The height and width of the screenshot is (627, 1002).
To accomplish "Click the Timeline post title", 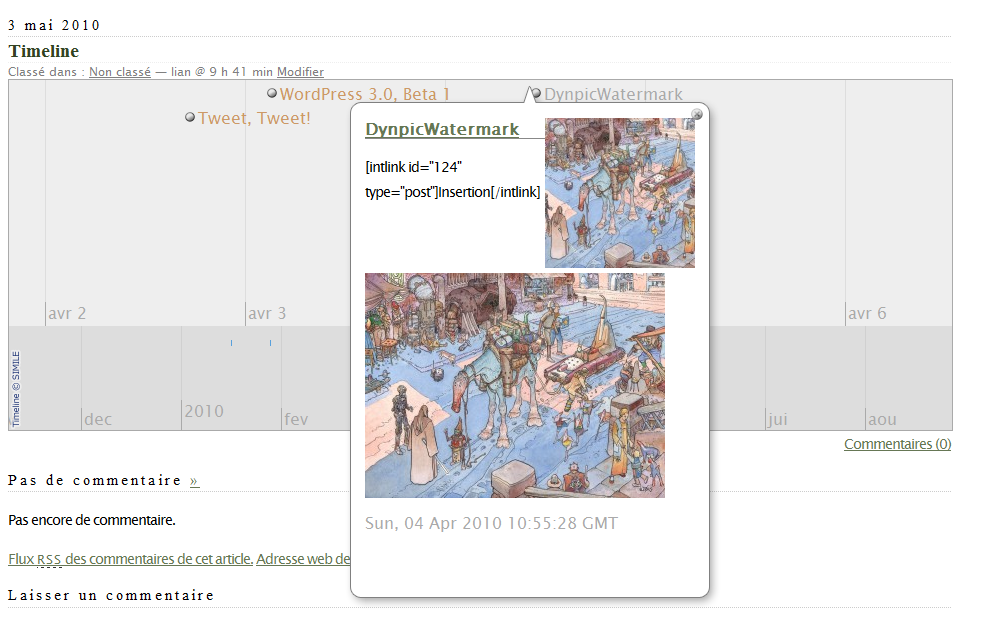I will 43,51.
